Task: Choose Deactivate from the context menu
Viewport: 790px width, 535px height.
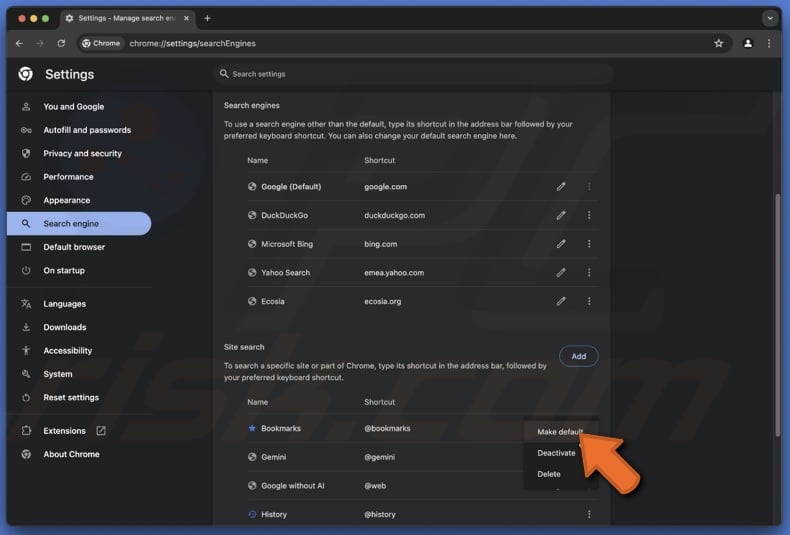Action: (556, 453)
